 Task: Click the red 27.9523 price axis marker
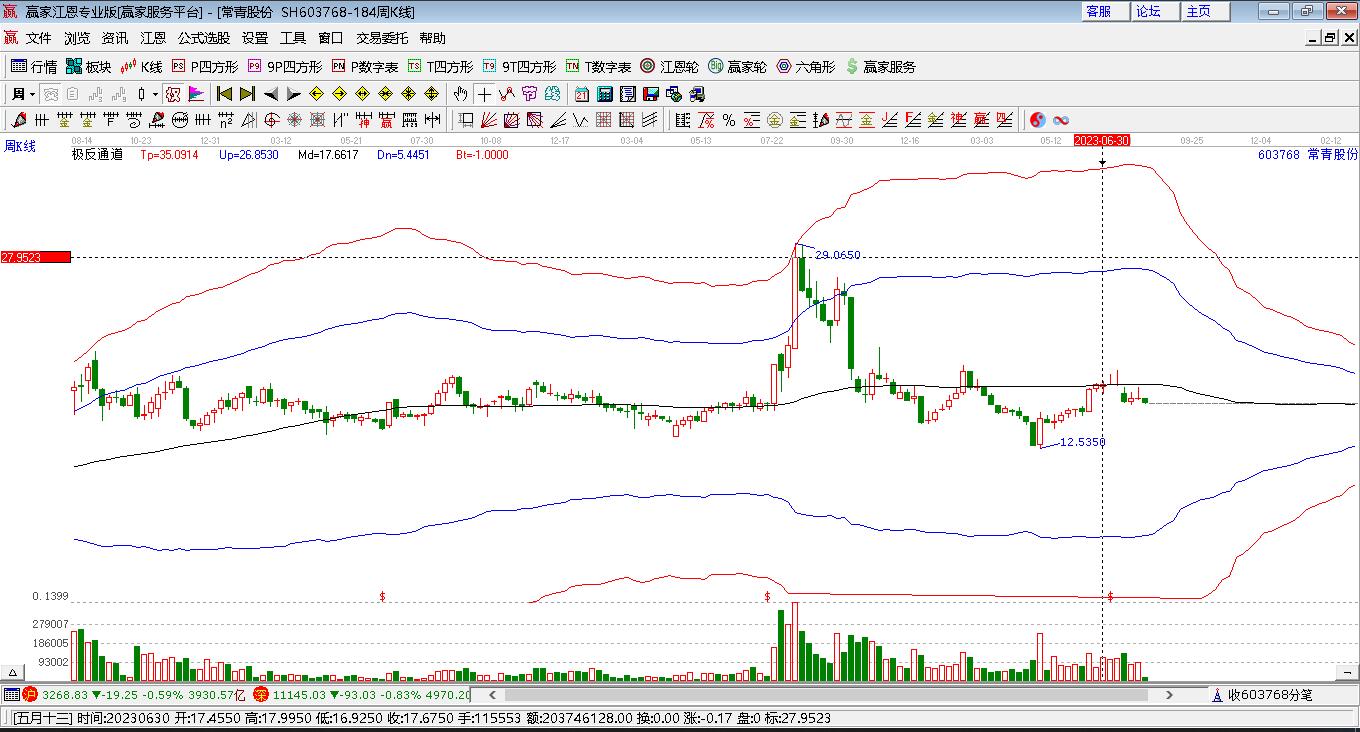point(36,257)
